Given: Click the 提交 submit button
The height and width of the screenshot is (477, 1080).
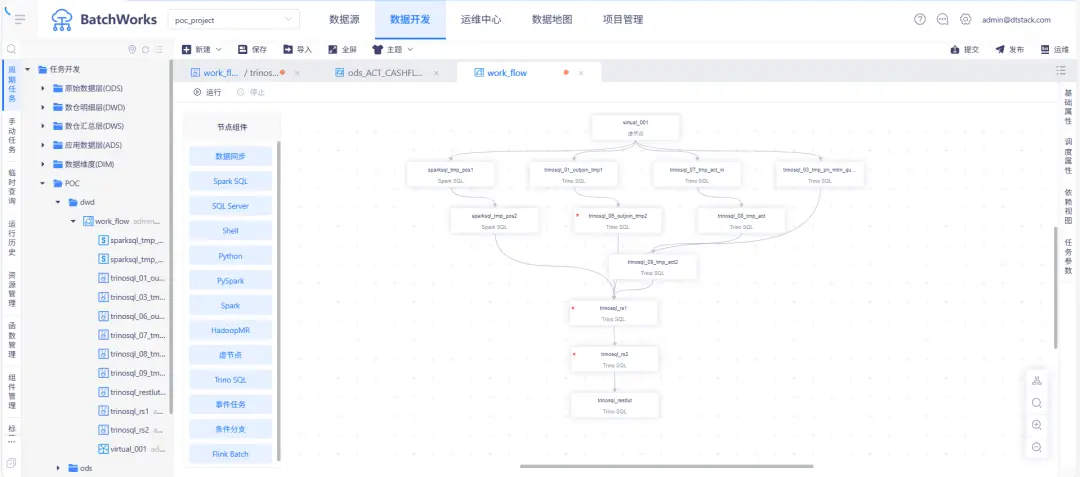Looking at the screenshot, I should pyautogui.click(x=964, y=49).
